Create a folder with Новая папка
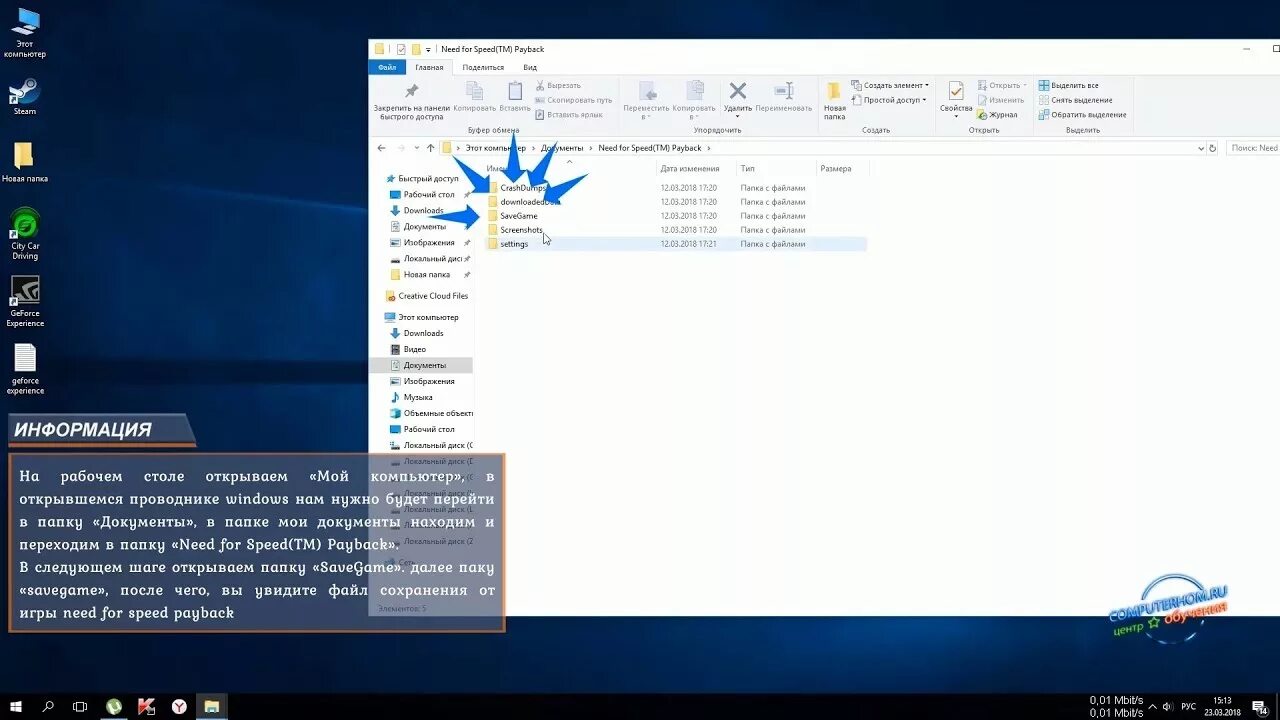Viewport: 1280px width, 720px height. pyautogui.click(x=834, y=99)
